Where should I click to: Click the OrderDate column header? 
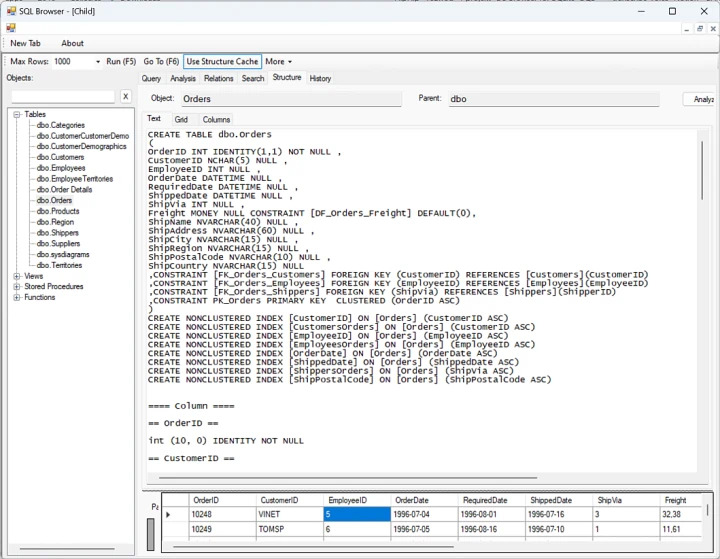[x=424, y=500]
